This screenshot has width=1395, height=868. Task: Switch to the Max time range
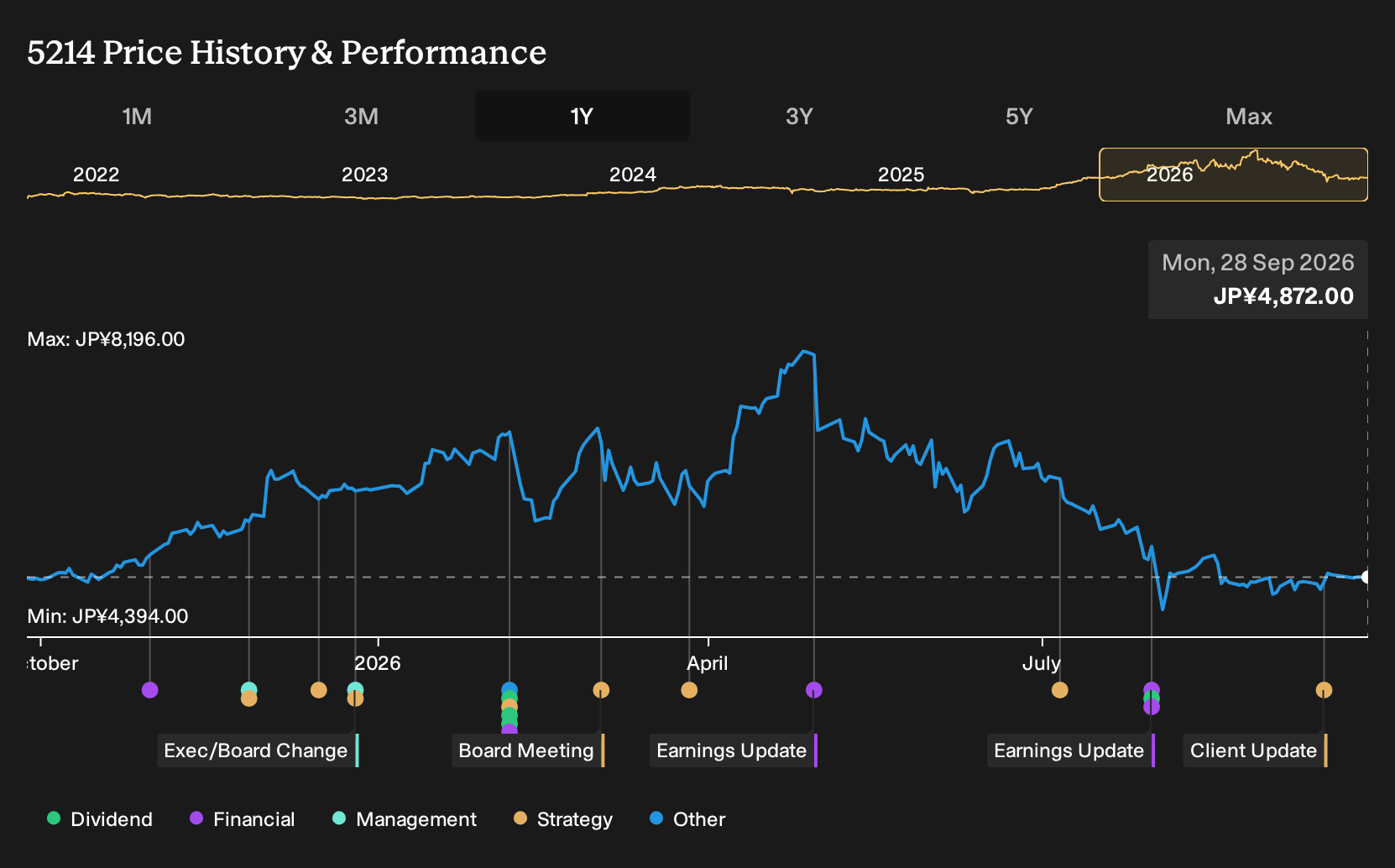1249,116
